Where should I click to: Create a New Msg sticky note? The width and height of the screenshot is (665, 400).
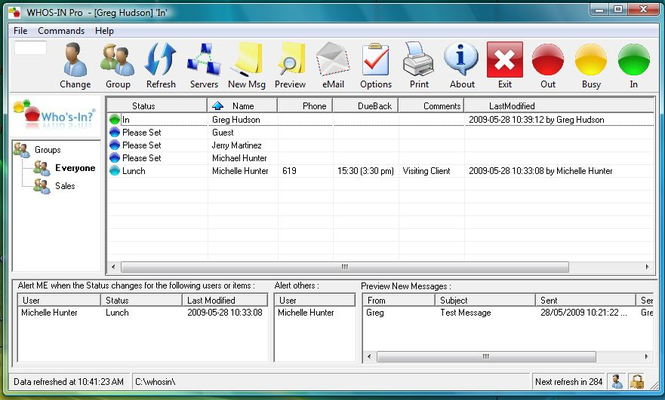(246, 63)
